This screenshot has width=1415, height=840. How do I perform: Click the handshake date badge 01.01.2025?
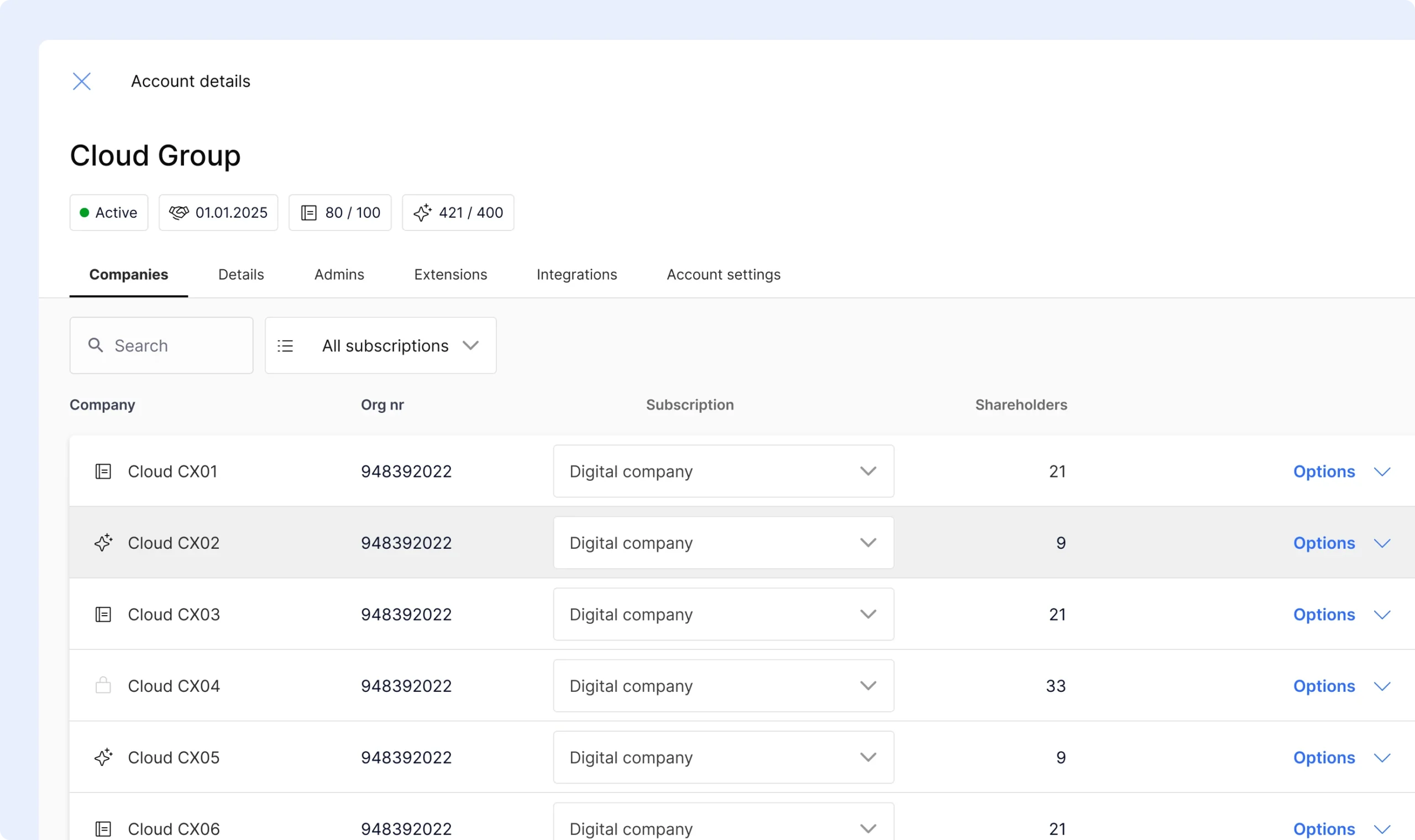(218, 213)
